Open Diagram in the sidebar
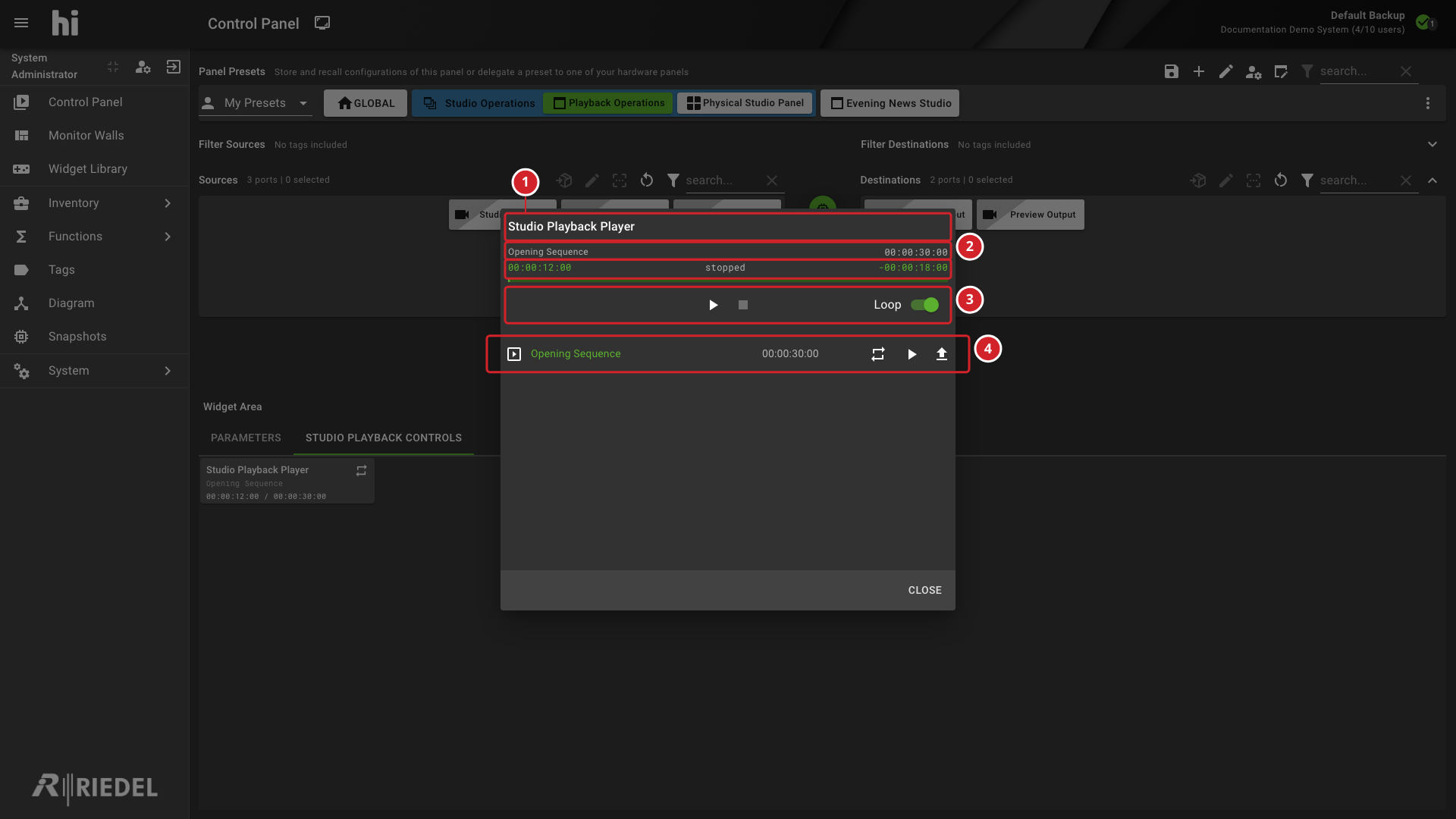1456x819 pixels. (95, 303)
